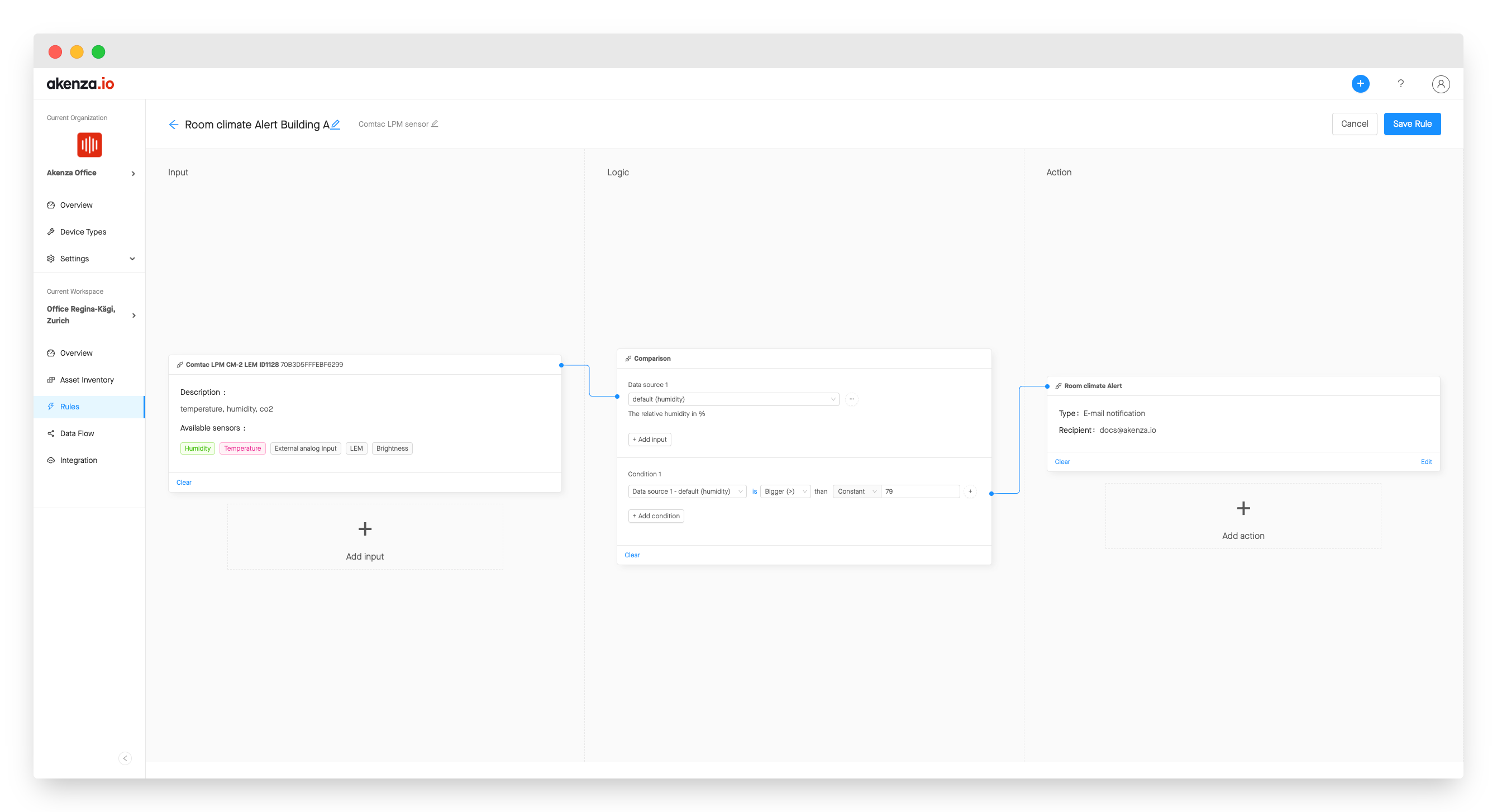Click the Akenza Office organization logo
Screen dimensions: 1497x812
coord(89,145)
